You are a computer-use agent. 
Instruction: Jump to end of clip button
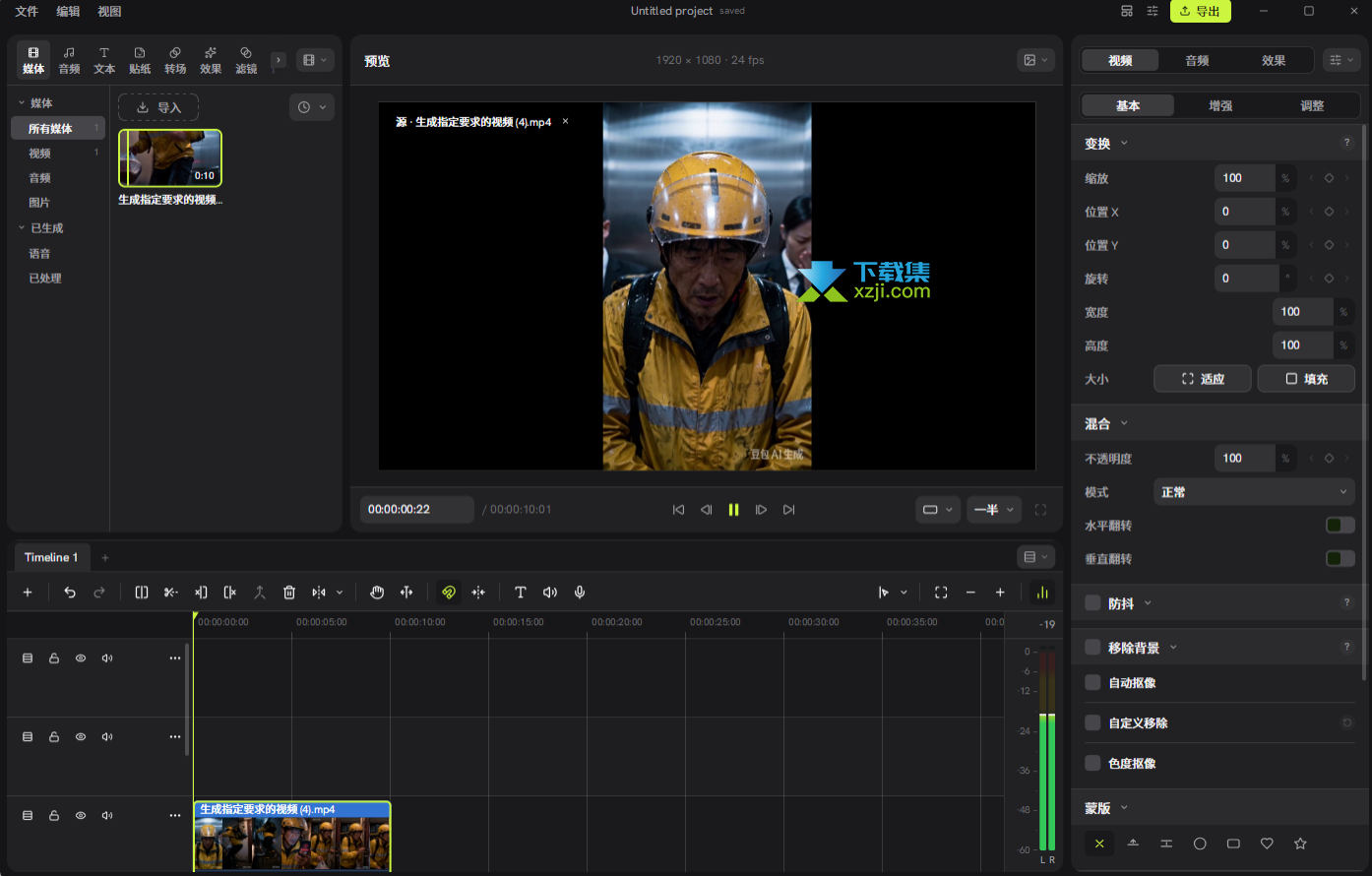click(x=788, y=510)
